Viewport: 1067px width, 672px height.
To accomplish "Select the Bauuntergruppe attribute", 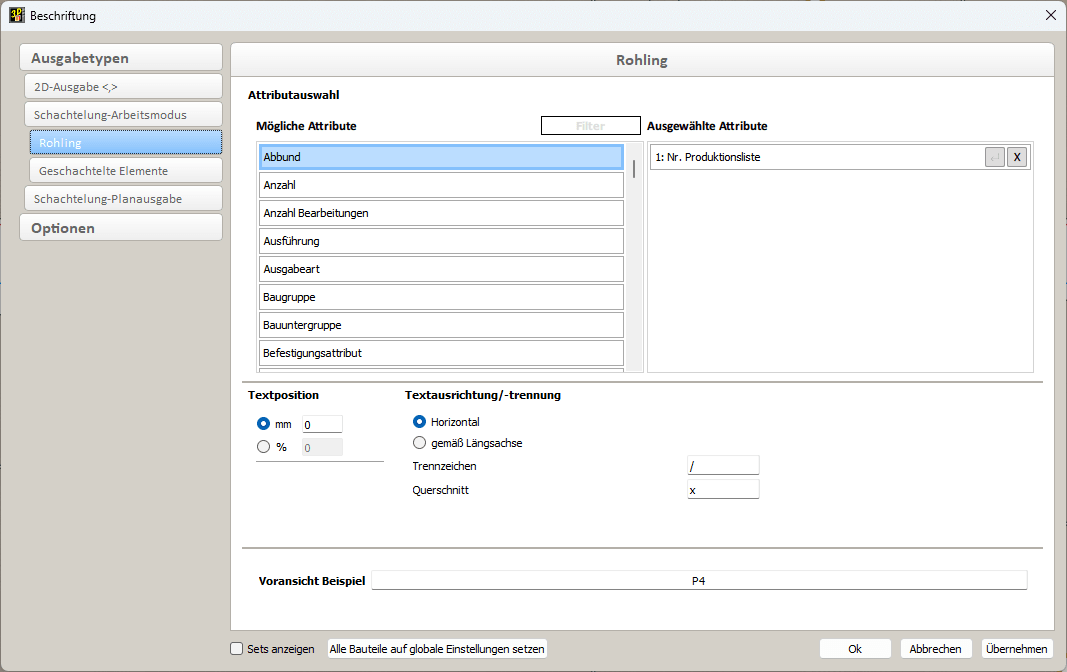I will pos(441,325).
